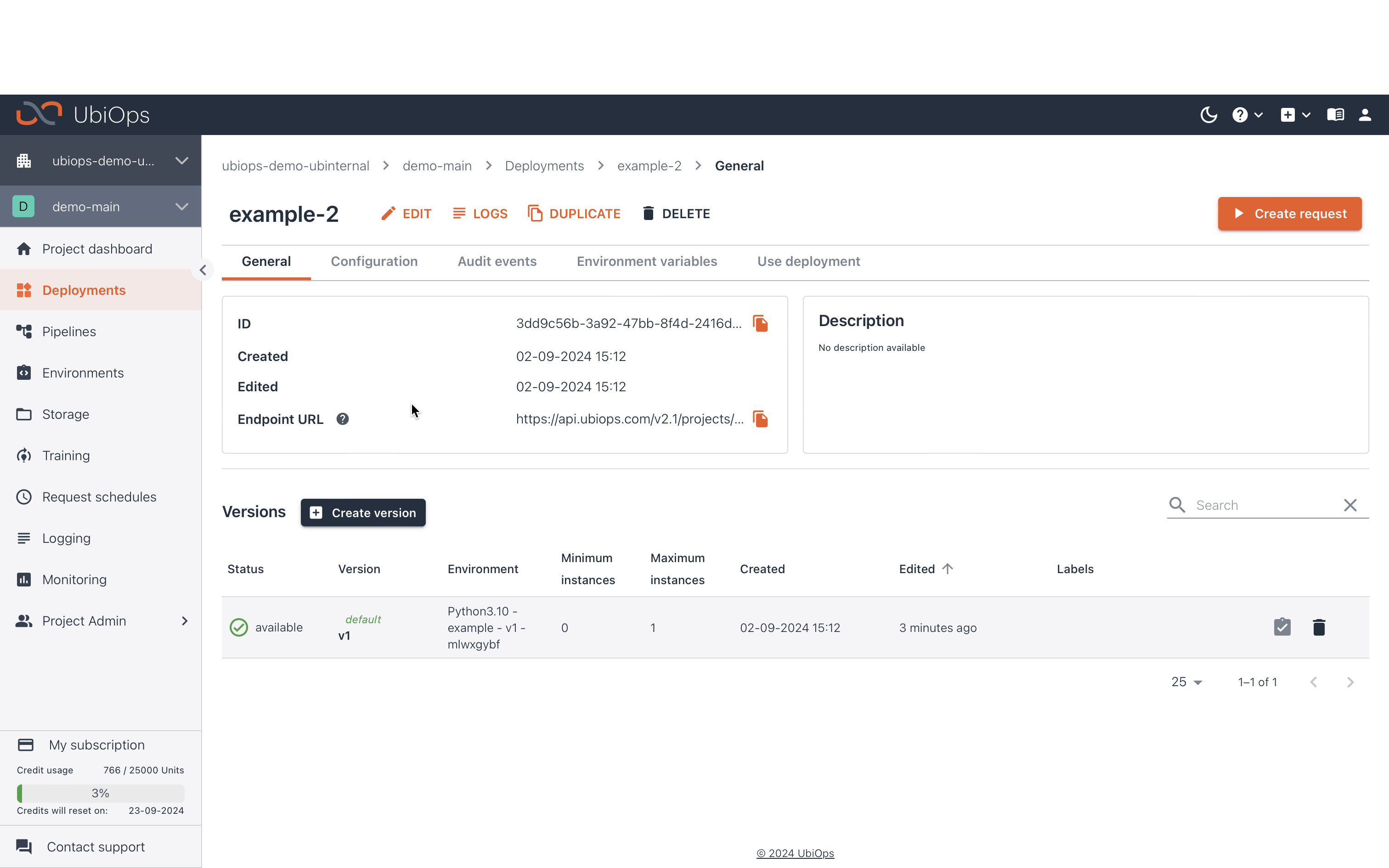Switch to the Audit events tab
The height and width of the screenshot is (868, 1389).
(496, 261)
